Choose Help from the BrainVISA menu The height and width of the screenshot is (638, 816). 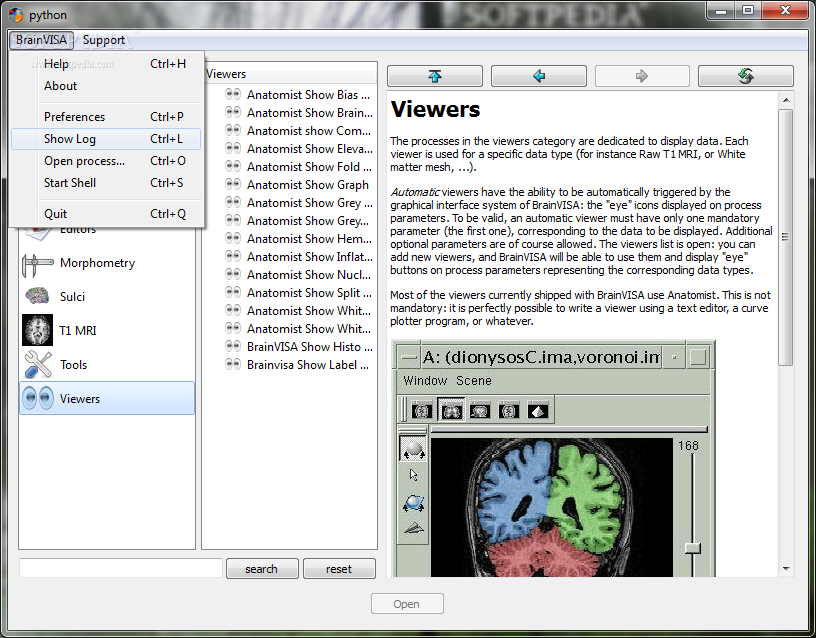(106, 63)
